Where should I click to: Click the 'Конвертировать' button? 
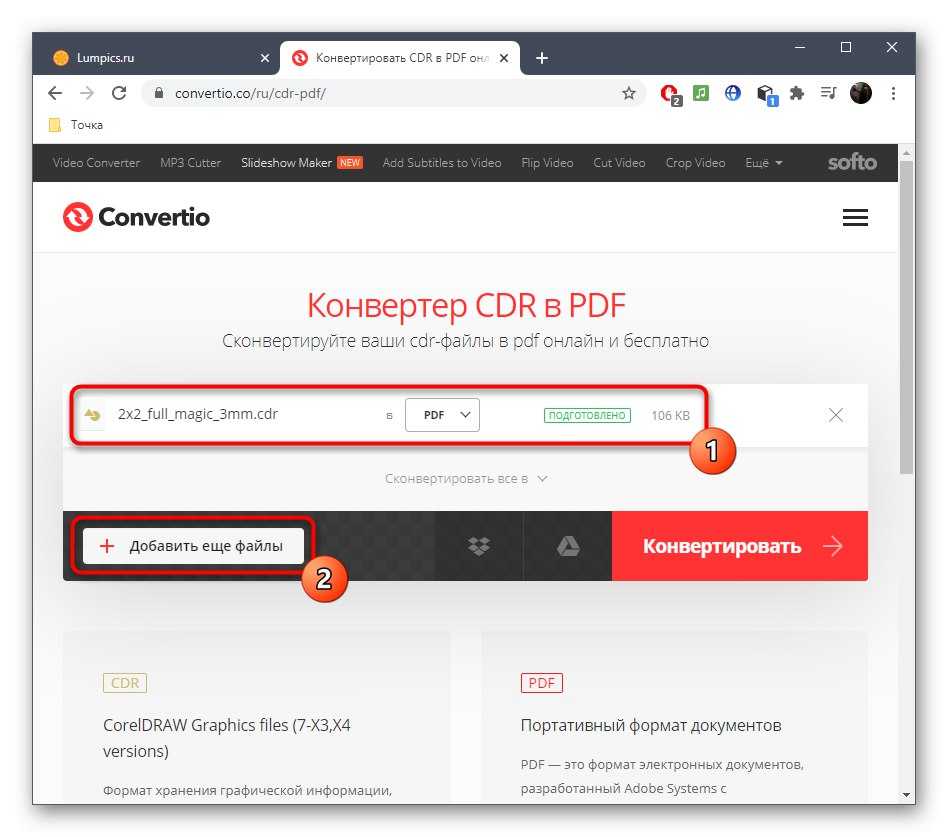(x=739, y=546)
